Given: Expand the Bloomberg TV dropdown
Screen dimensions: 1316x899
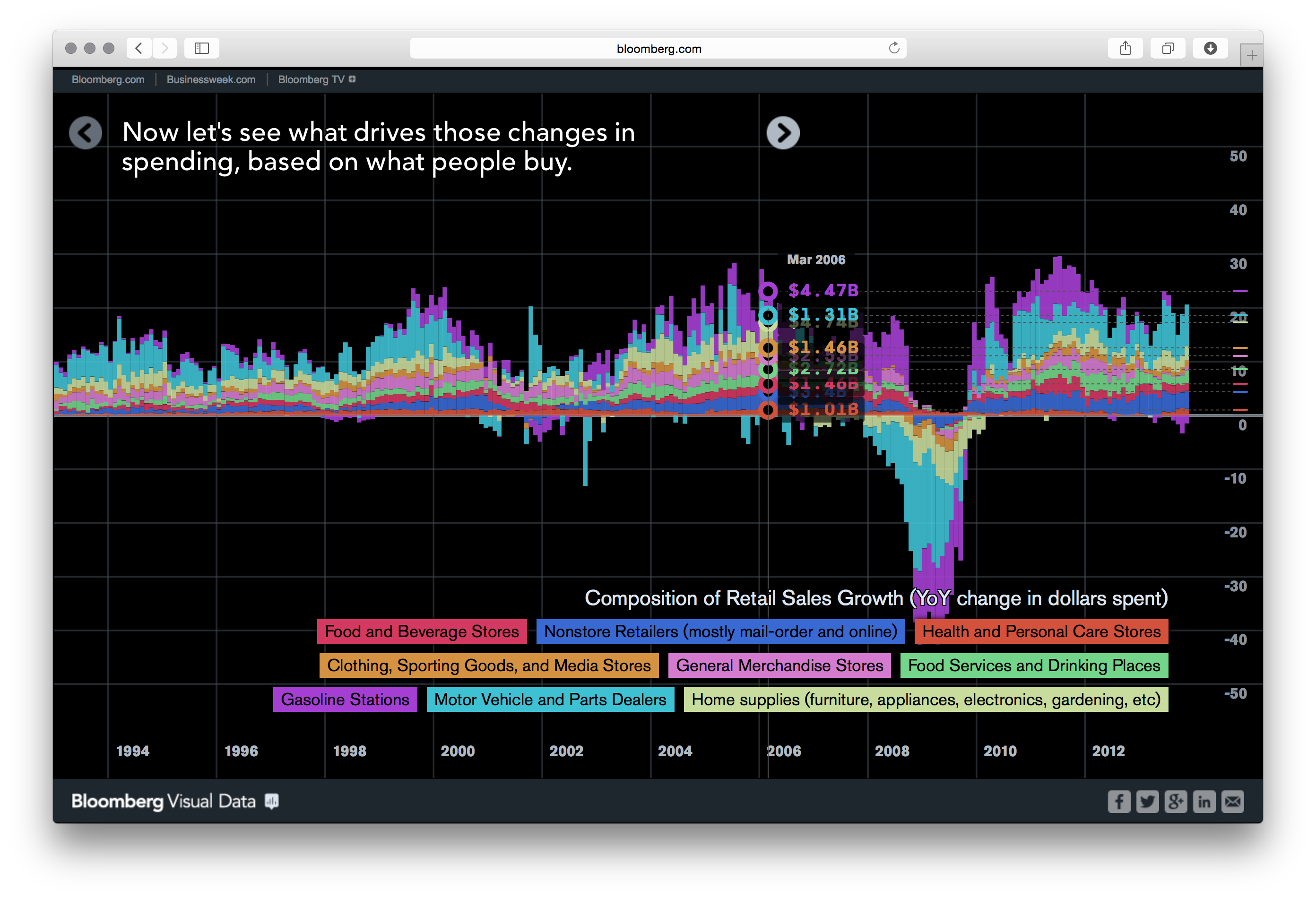Looking at the screenshot, I should pos(352,79).
